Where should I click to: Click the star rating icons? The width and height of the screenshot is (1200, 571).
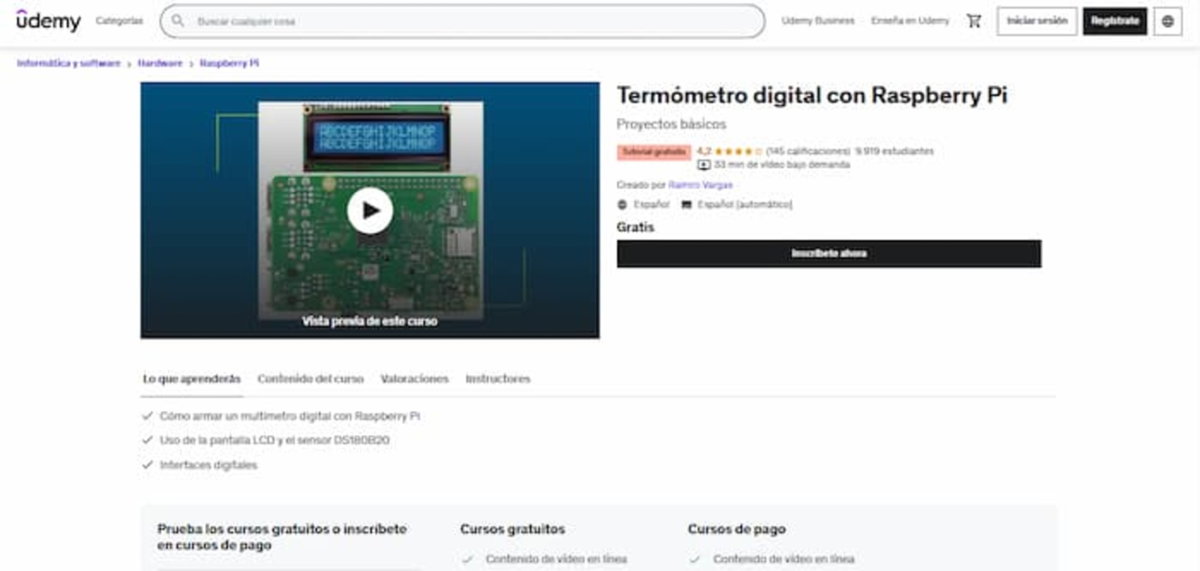[x=739, y=151]
